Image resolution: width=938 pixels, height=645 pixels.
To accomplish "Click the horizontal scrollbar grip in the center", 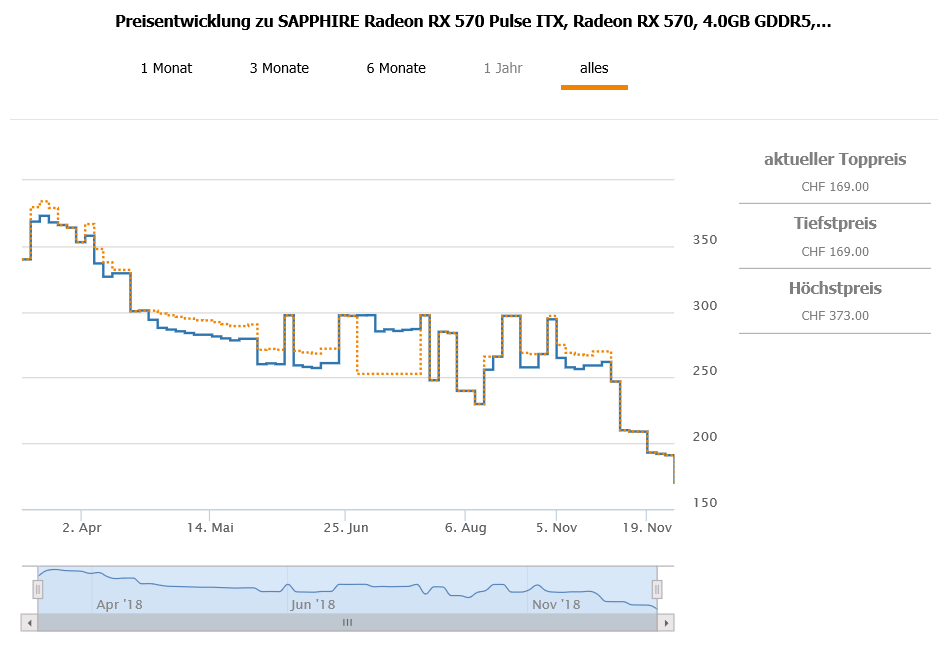I will click(x=348, y=622).
